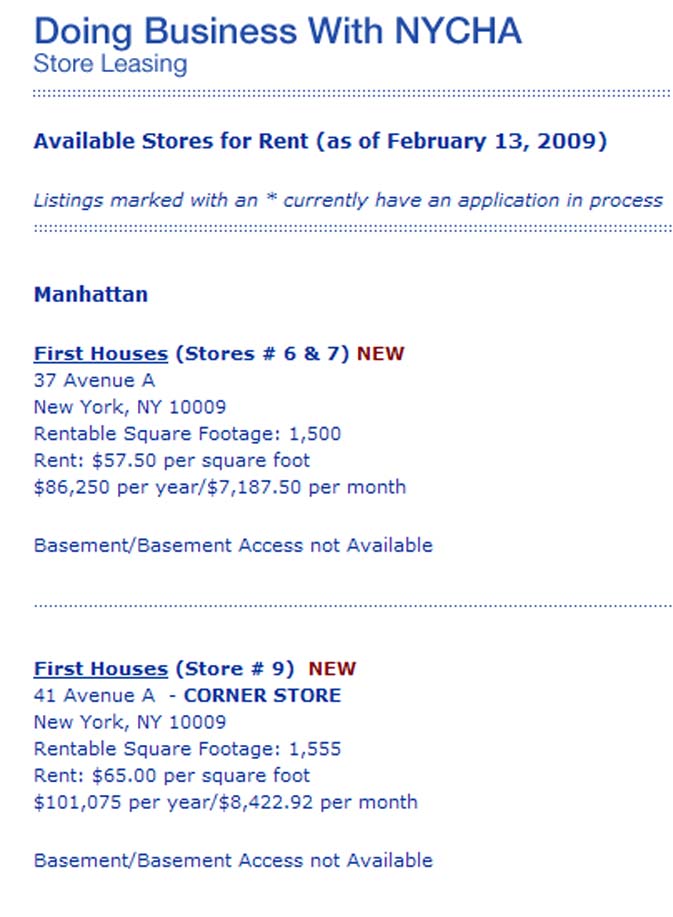Click the "(Stores # 6 & 7)" label
This screenshot has width=673, height=917.
coord(262,354)
